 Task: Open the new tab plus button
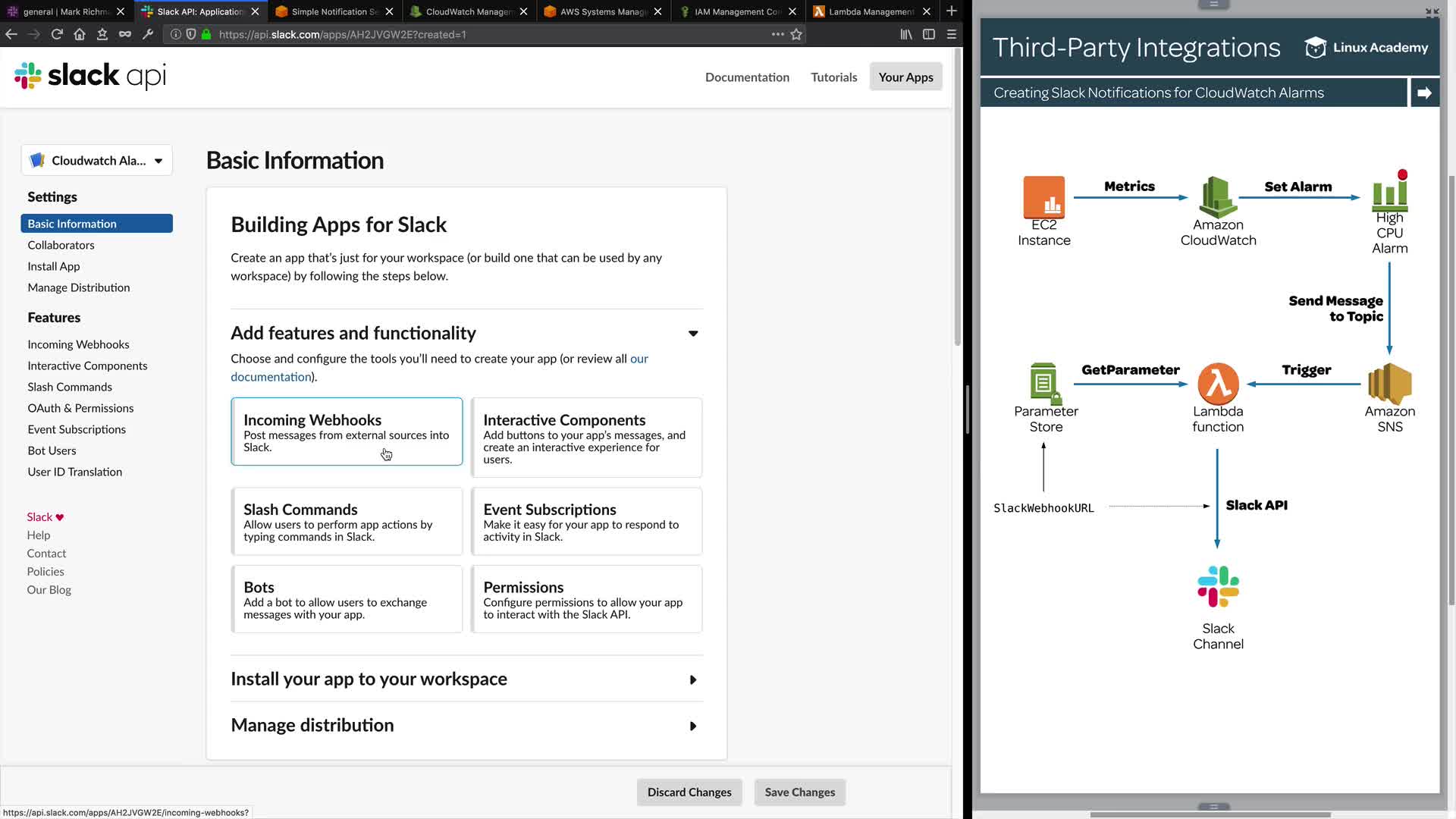[x=952, y=11]
